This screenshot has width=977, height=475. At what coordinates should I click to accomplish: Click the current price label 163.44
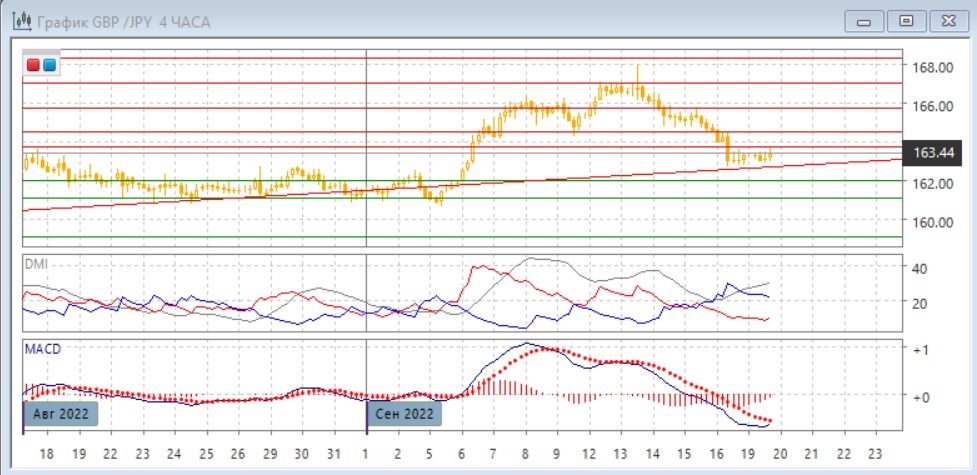coord(934,152)
